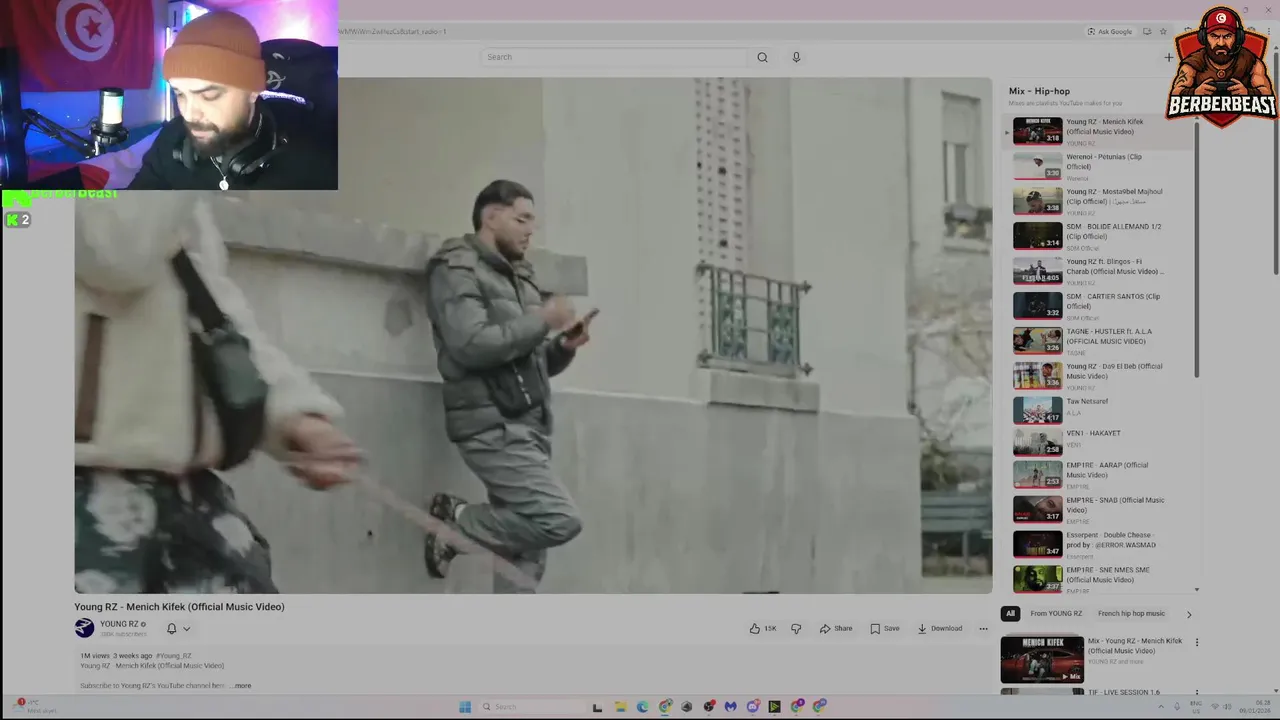Screen dimensions: 1280x720
Task: Play Werenoi - Petunias from the mix
Action: [1100, 167]
